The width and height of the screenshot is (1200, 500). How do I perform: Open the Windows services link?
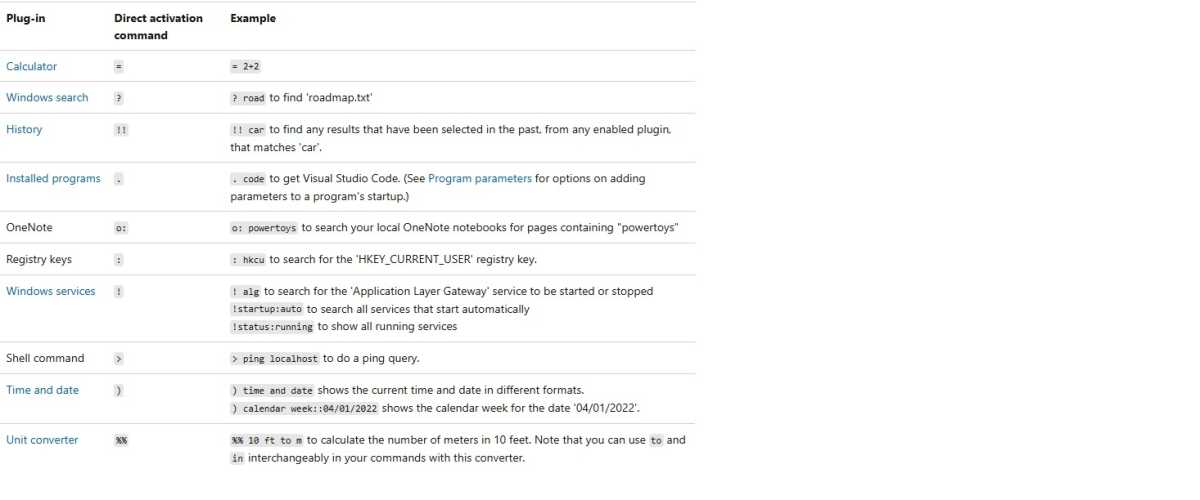pos(51,291)
